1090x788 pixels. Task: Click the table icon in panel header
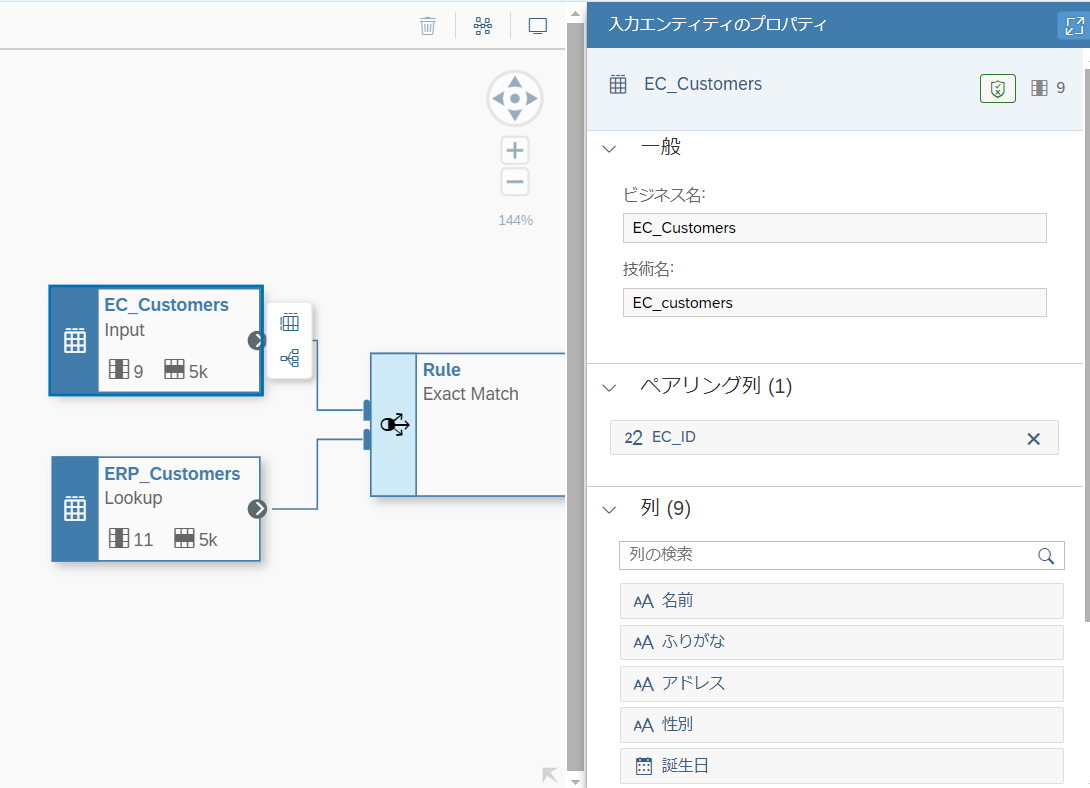[x=618, y=85]
